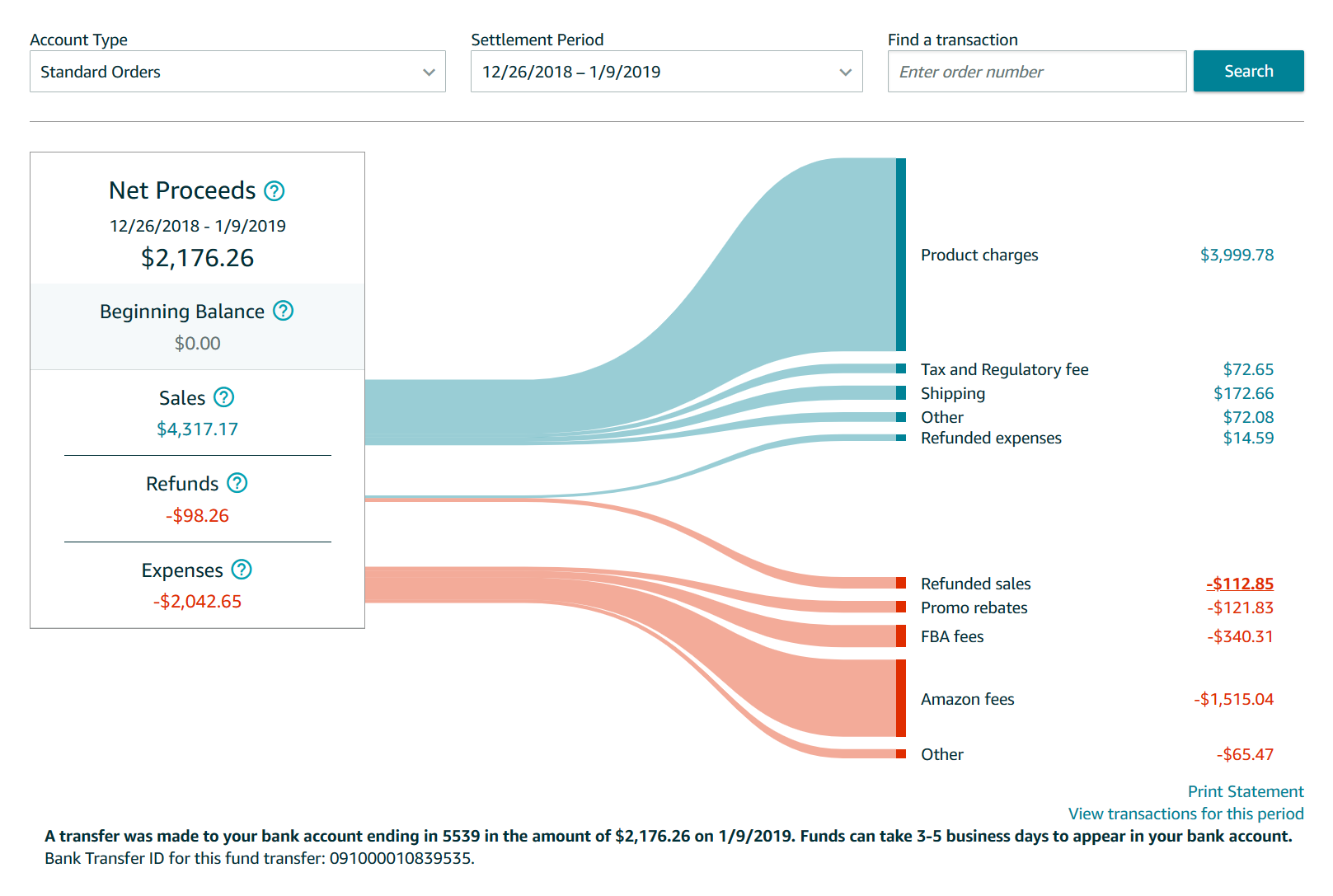Click the -$65.47 other expenses amount
Screen dimensions: 1333x896
[1245, 754]
